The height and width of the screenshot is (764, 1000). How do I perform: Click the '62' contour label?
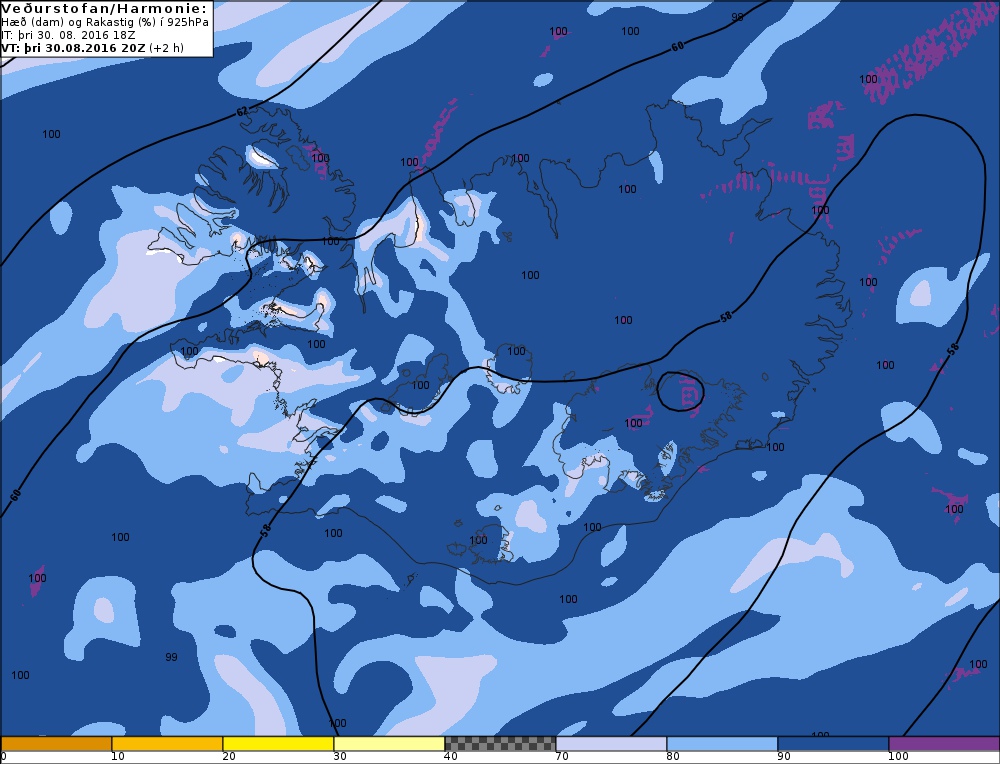[x=242, y=111]
